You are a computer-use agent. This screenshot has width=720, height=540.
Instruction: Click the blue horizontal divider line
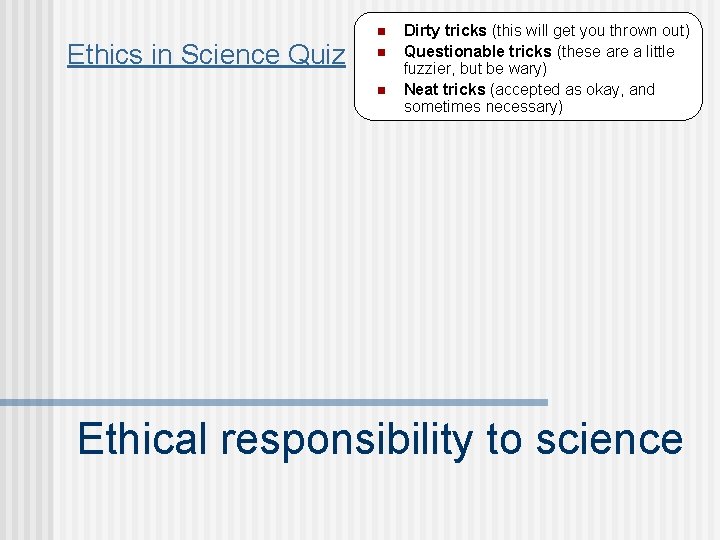[274, 403]
